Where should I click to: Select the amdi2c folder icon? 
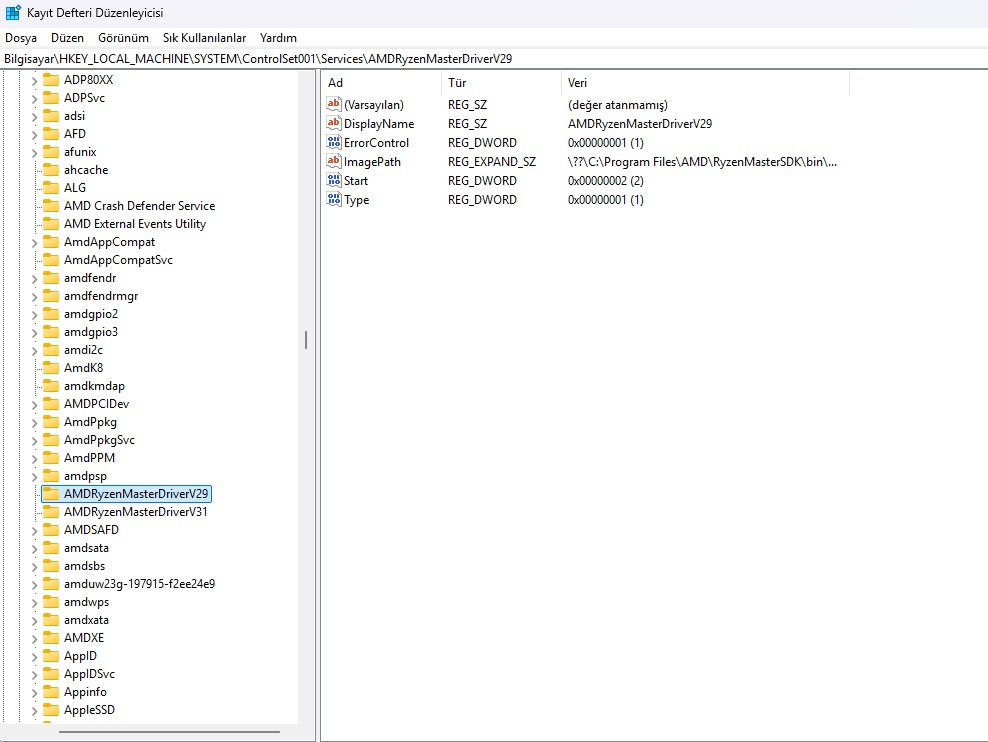pyautogui.click(x=50, y=350)
